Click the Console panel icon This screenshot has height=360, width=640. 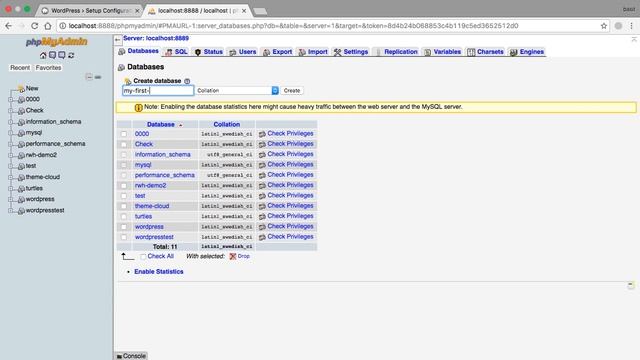(119, 356)
